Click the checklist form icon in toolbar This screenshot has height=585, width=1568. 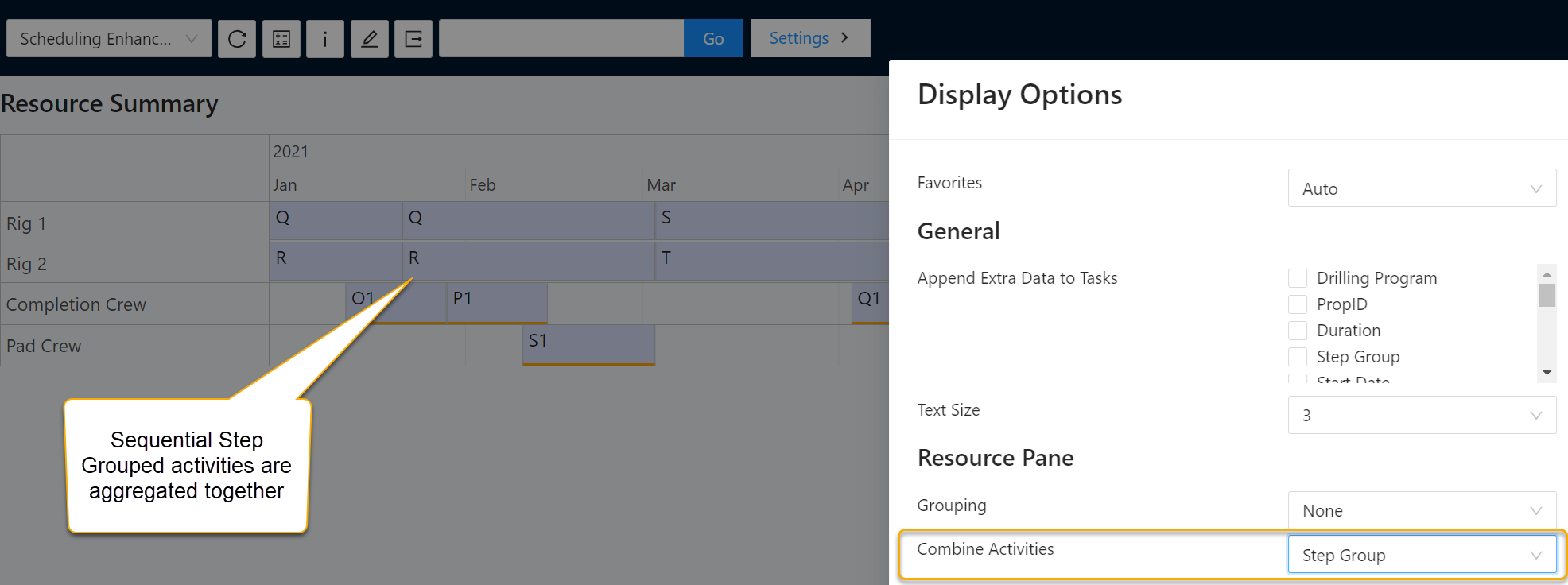281,39
